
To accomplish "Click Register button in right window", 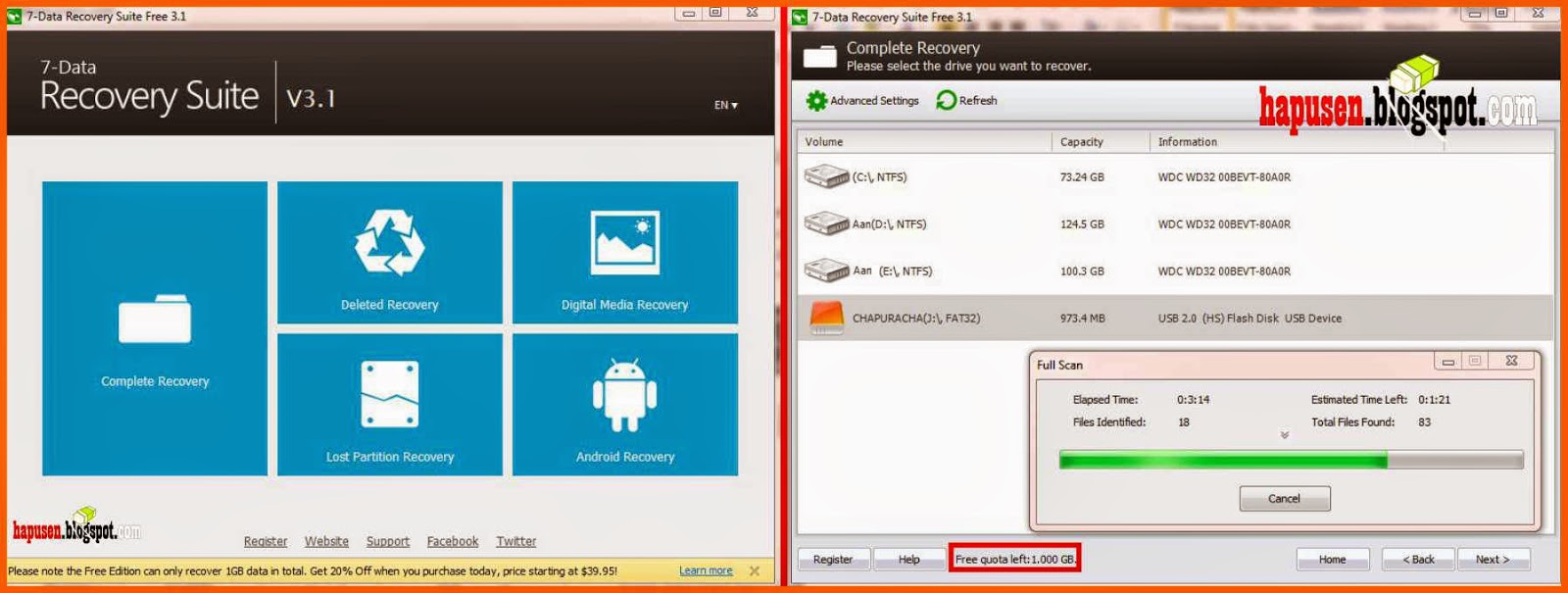I will click(x=833, y=560).
